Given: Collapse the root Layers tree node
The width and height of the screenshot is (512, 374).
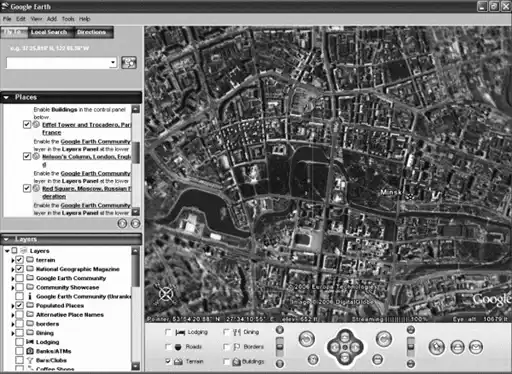Looking at the screenshot, I should (x=7, y=251).
